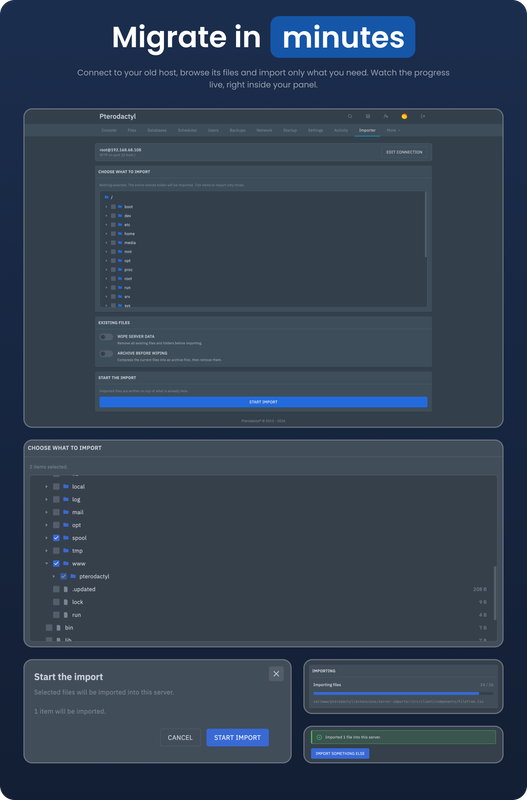Screen dimensions: 527x800
Task: Confirm Start Import in the dialog
Action: [237, 737]
